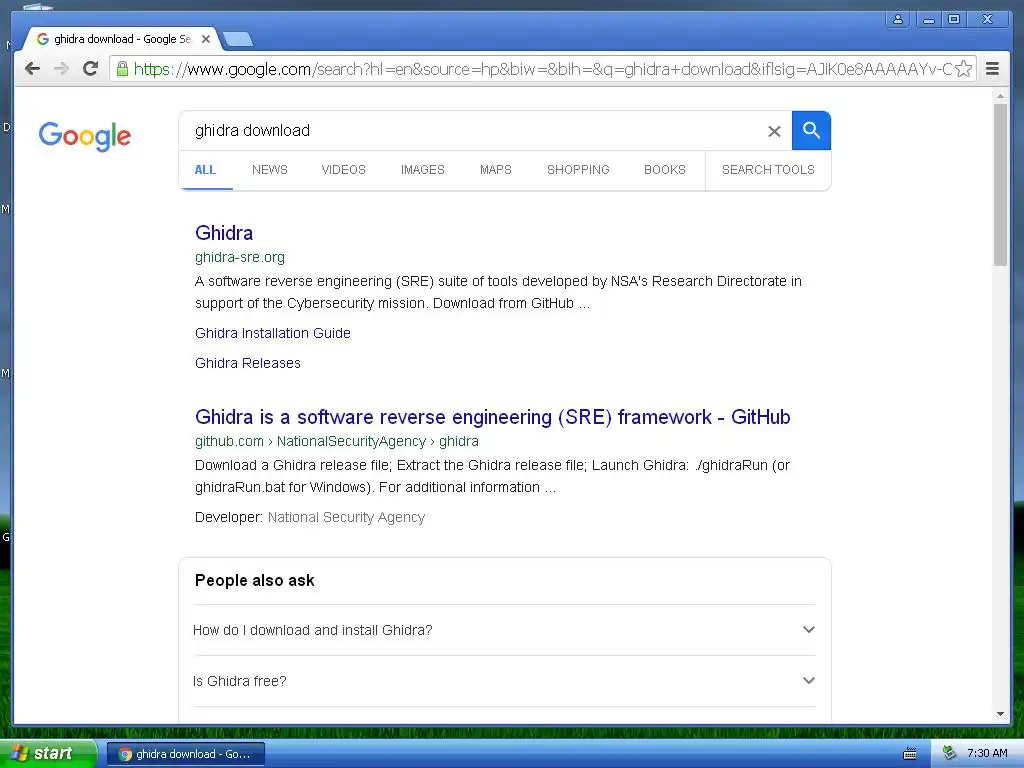
Task: Switch to the BOOKS tab
Action: coord(665,170)
